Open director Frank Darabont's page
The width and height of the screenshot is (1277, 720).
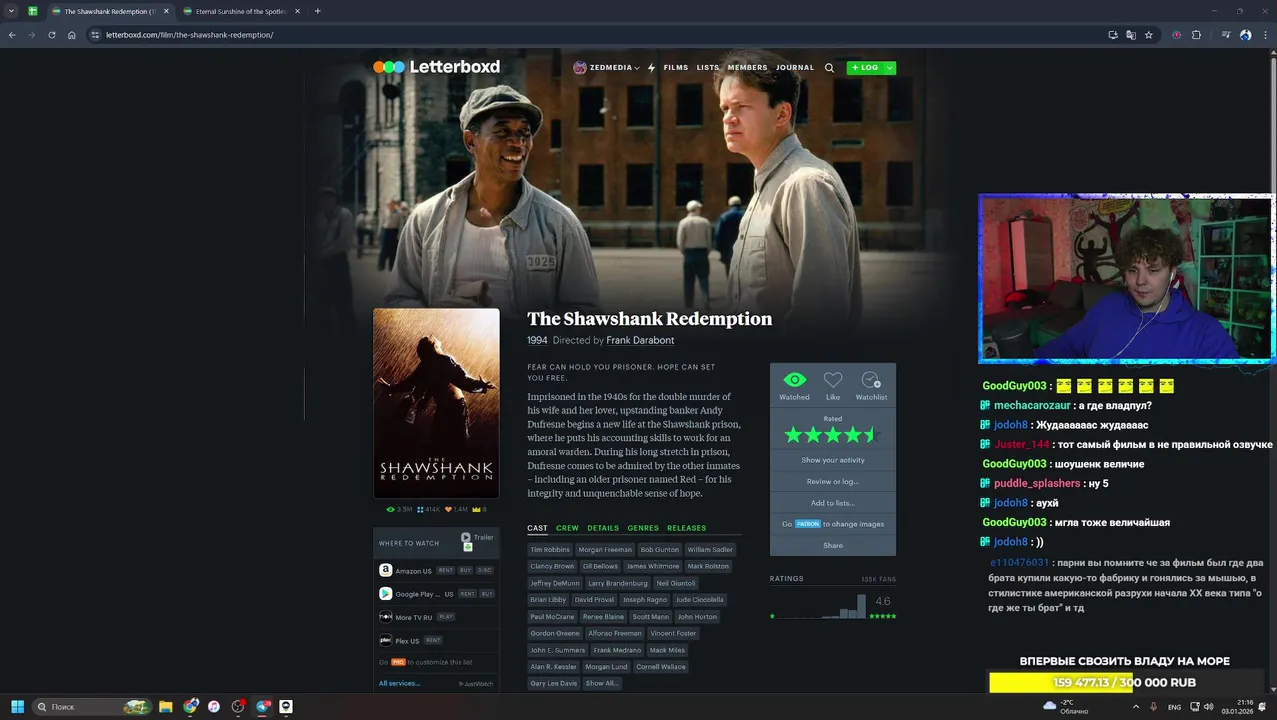coord(640,340)
